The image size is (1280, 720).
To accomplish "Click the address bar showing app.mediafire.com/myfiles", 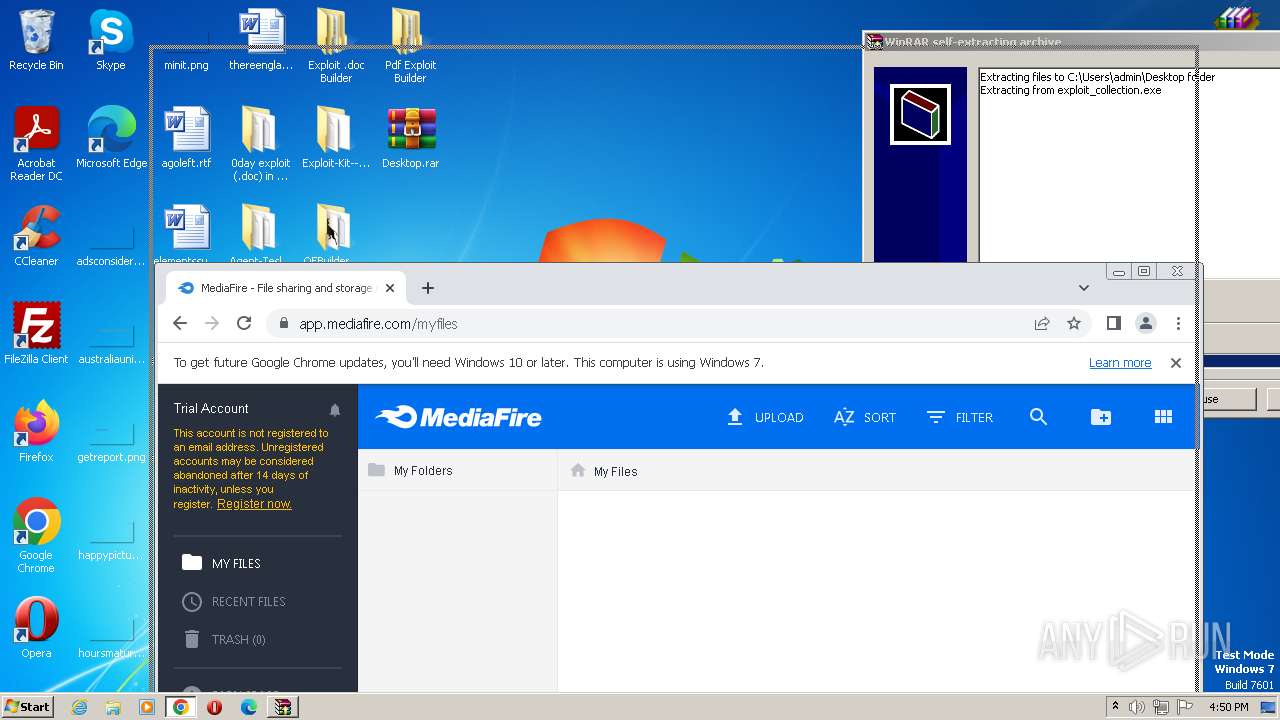I will pos(650,323).
